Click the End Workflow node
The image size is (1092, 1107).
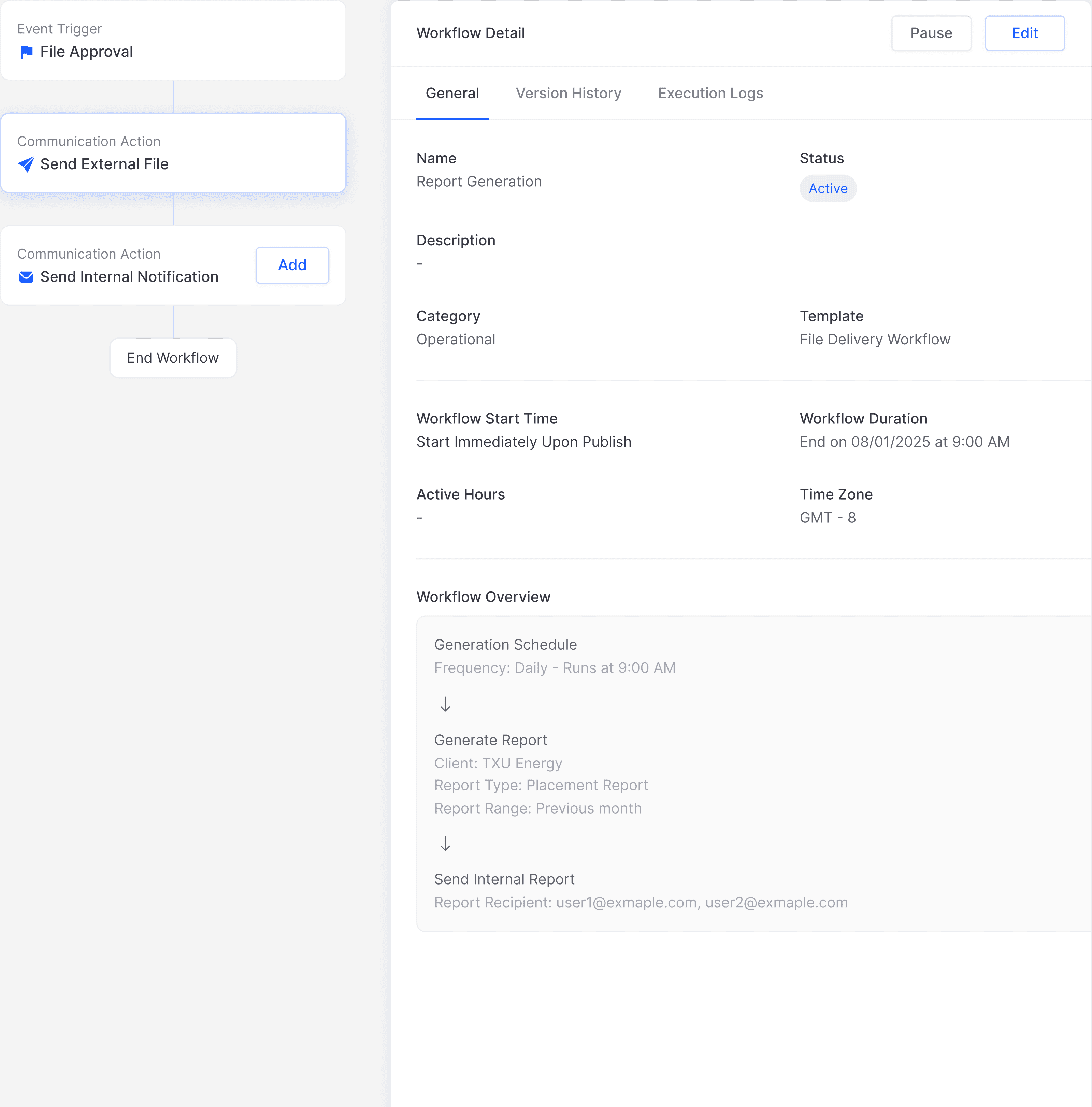(x=173, y=358)
